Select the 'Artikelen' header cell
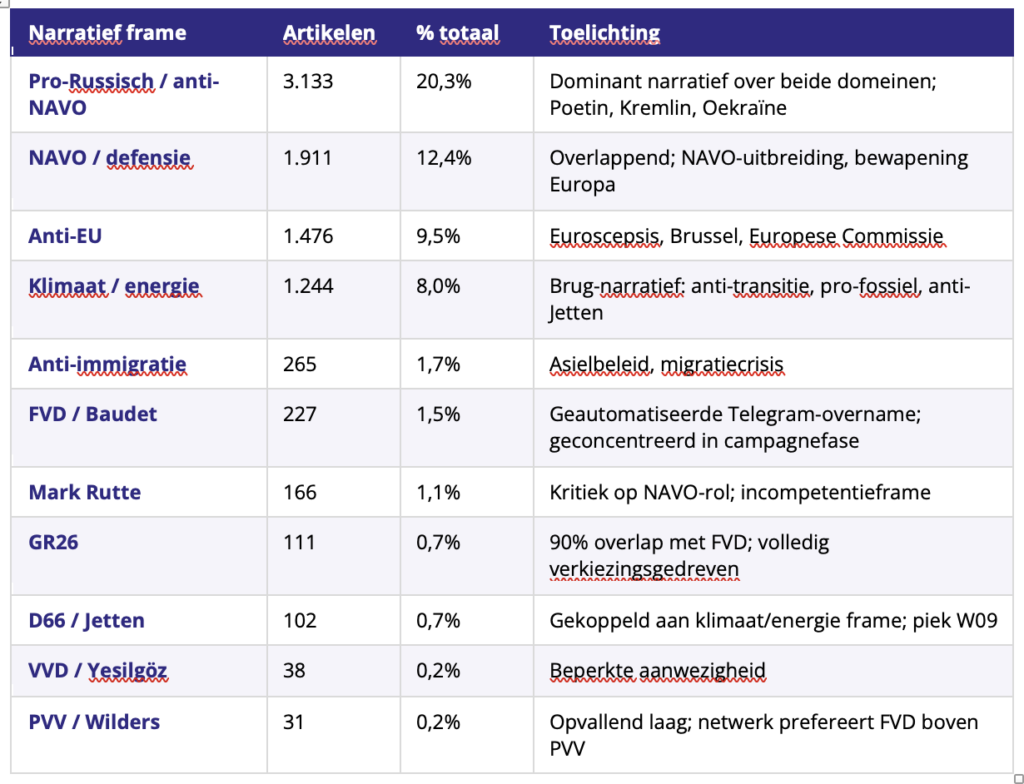1024x784 pixels. click(329, 33)
